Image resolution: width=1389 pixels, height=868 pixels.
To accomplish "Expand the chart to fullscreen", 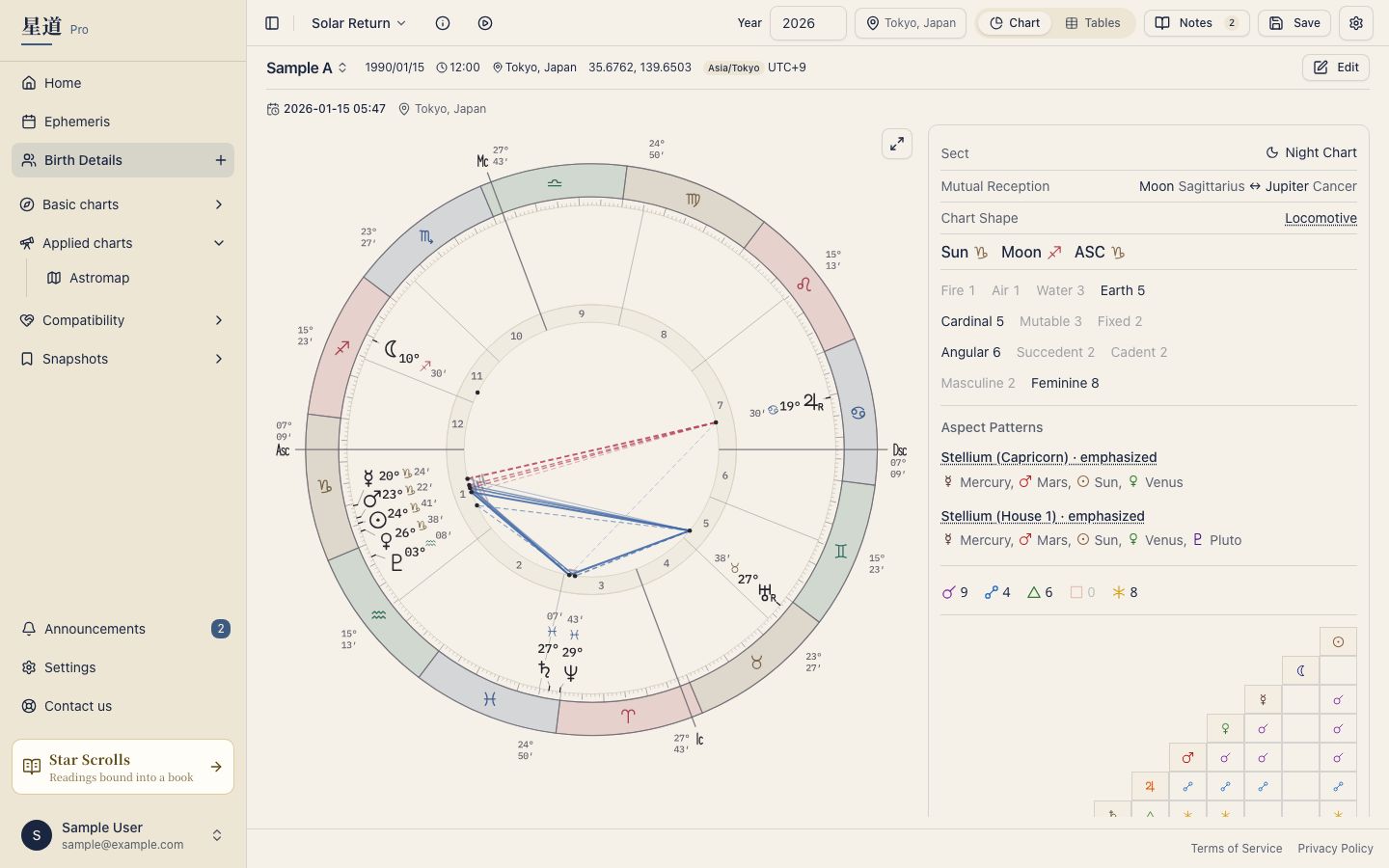I will click(x=897, y=144).
